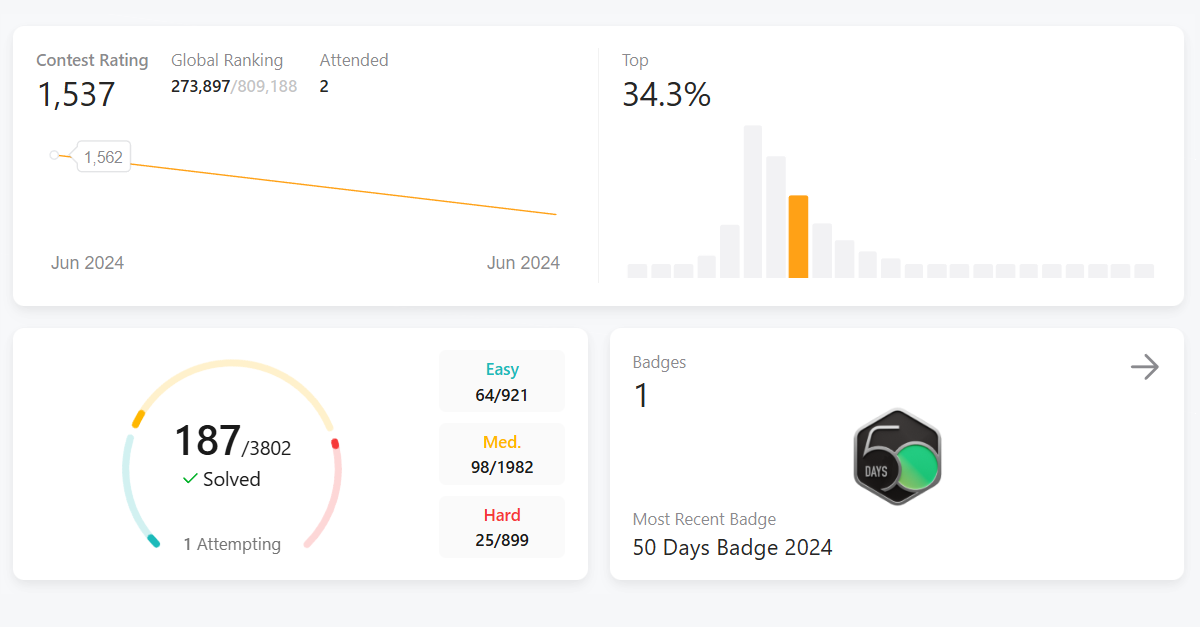Click the Global Ranking number 273,897

coord(200,87)
